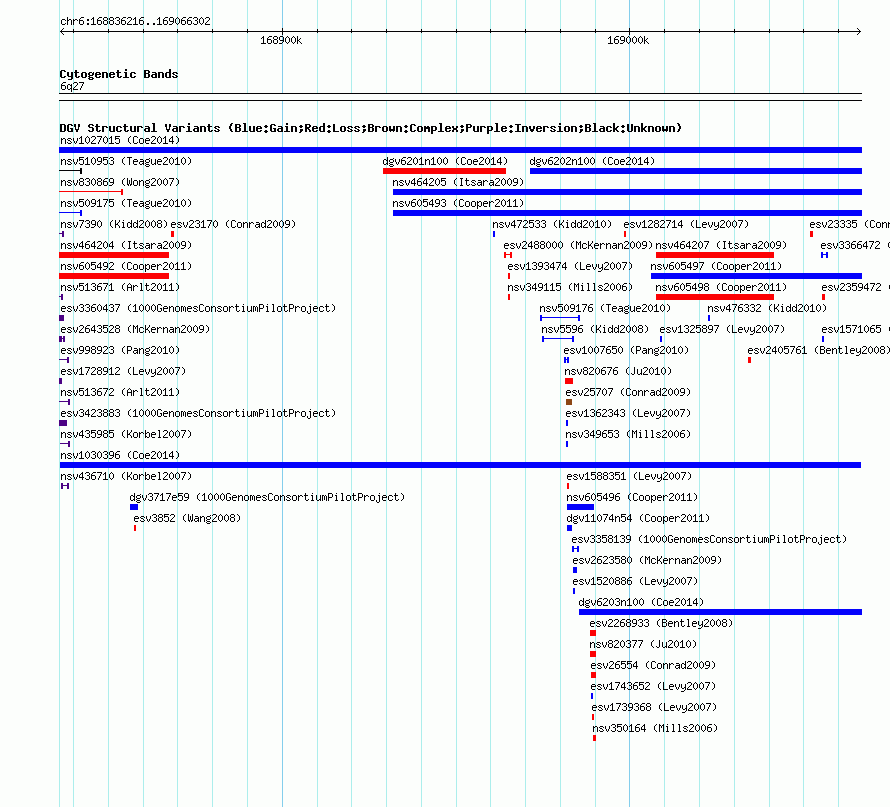Click nsv509176 (Teague2010) label

point(605,308)
